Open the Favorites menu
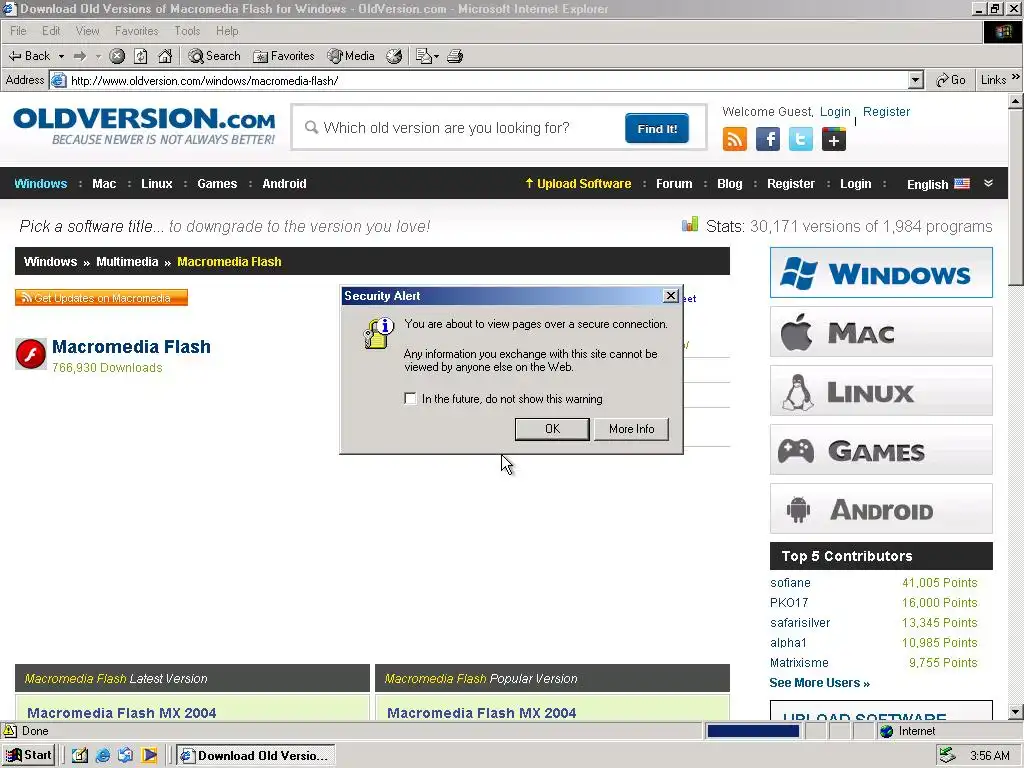The height and width of the screenshot is (768, 1024). (x=136, y=31)
